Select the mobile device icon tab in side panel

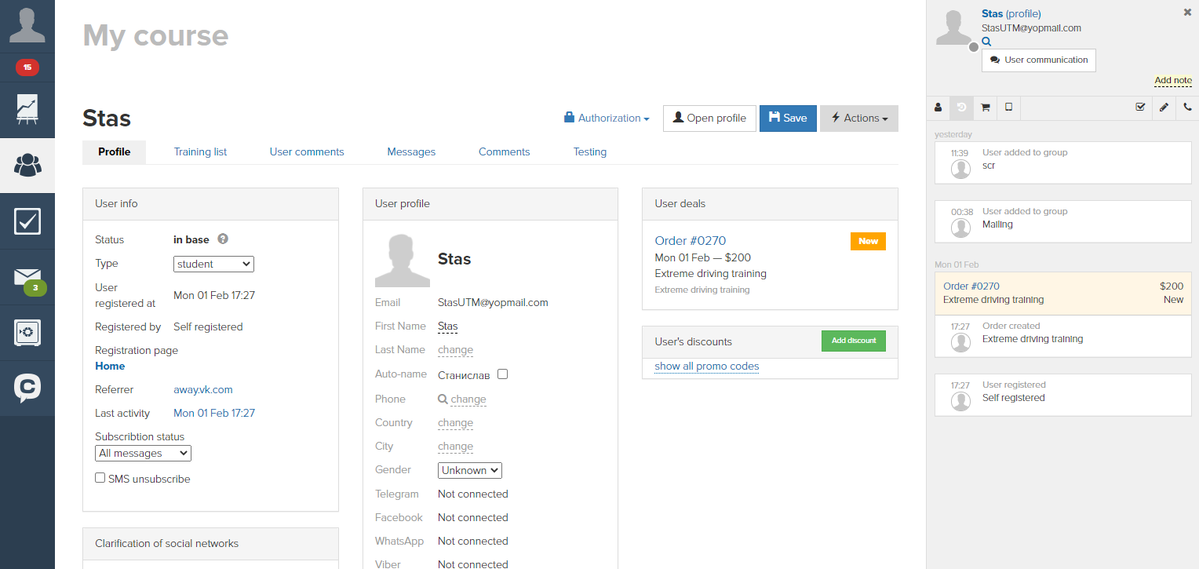(1009, 108)
